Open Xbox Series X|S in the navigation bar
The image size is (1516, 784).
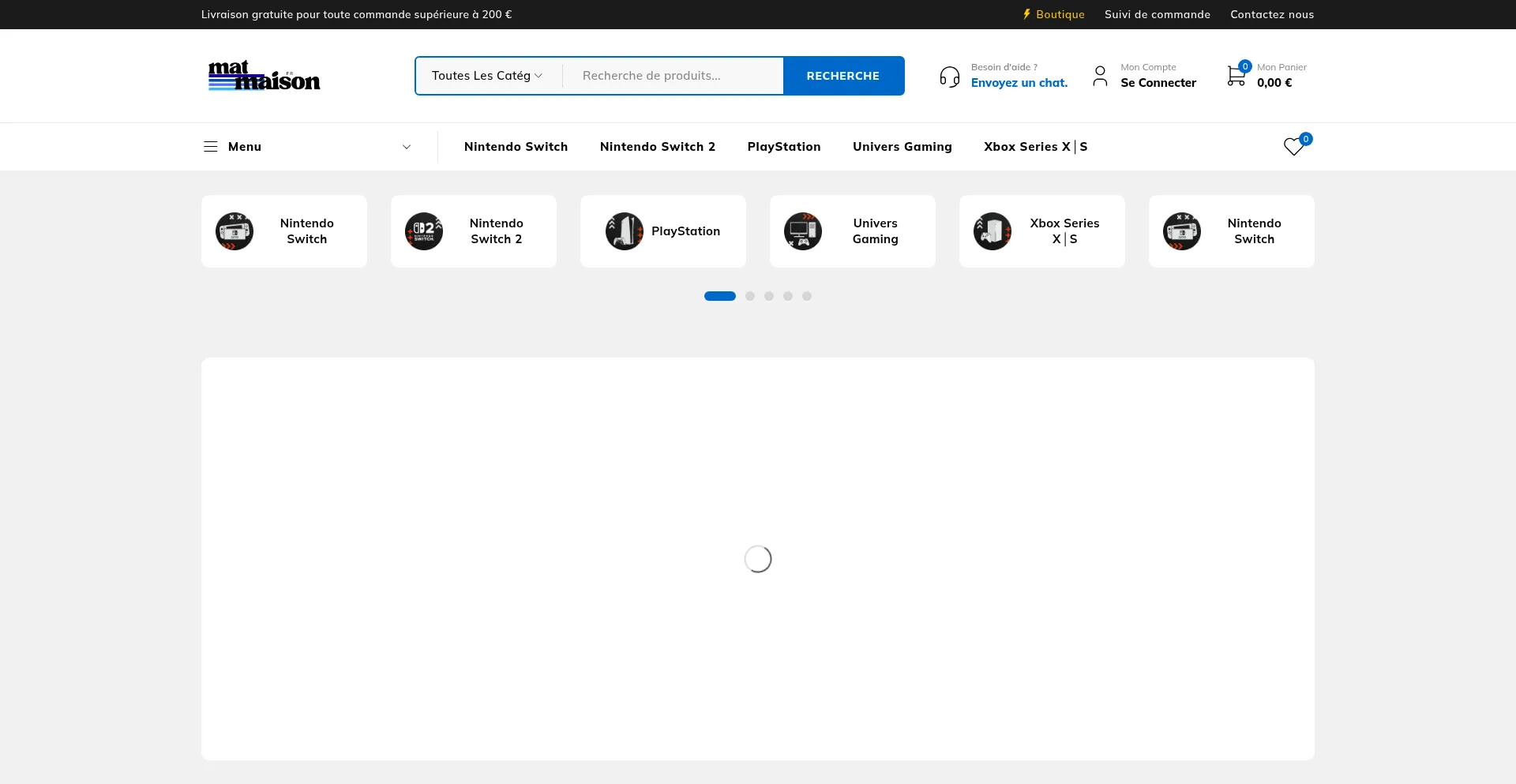tap(1036, 147)
